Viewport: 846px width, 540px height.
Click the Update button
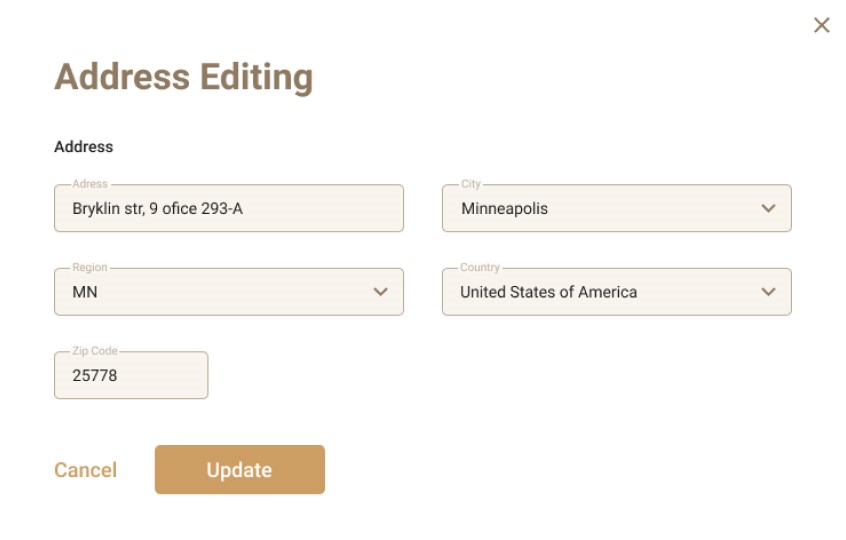point(240,470)
